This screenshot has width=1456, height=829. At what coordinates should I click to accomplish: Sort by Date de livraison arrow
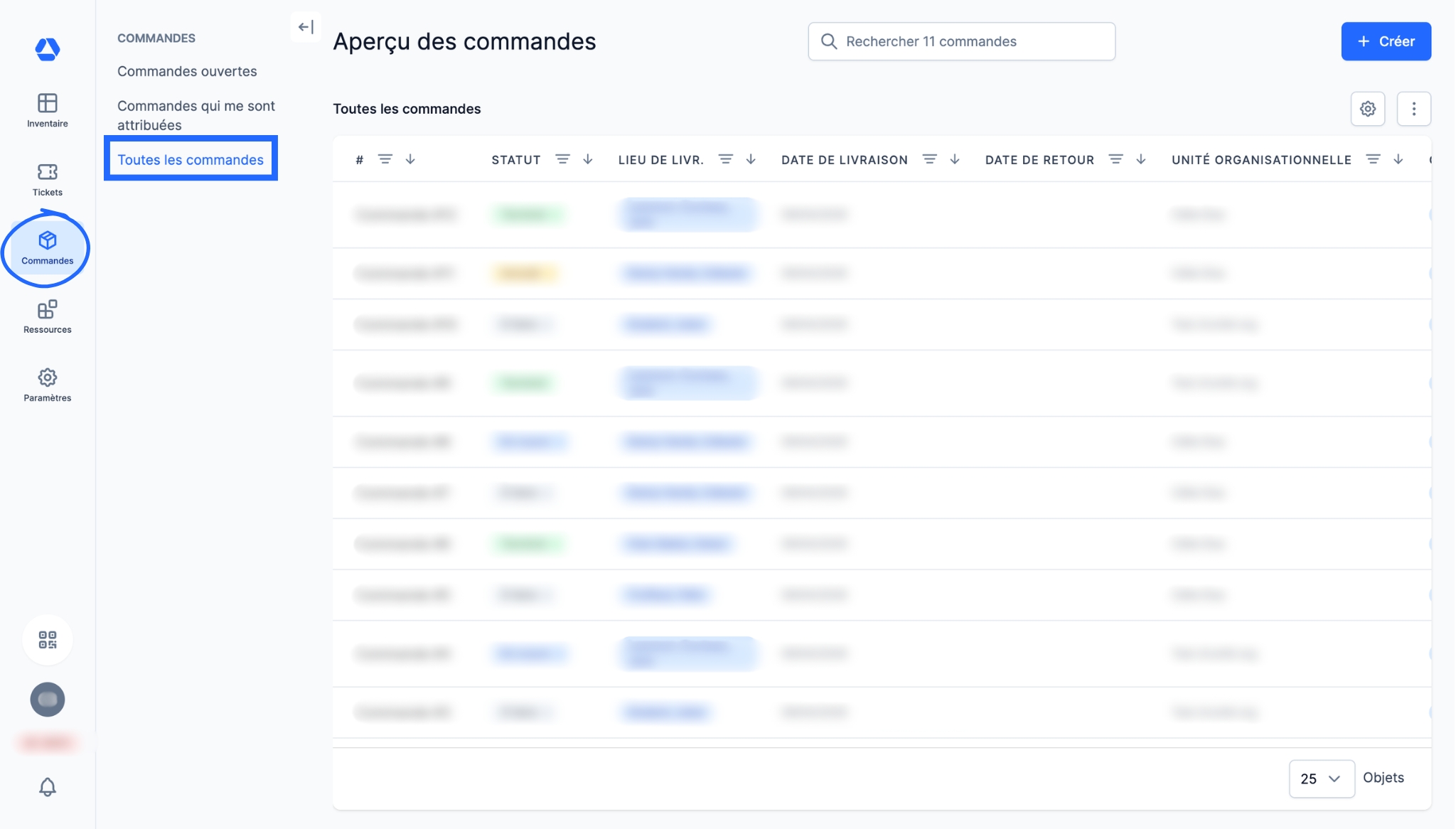(954, 159)
